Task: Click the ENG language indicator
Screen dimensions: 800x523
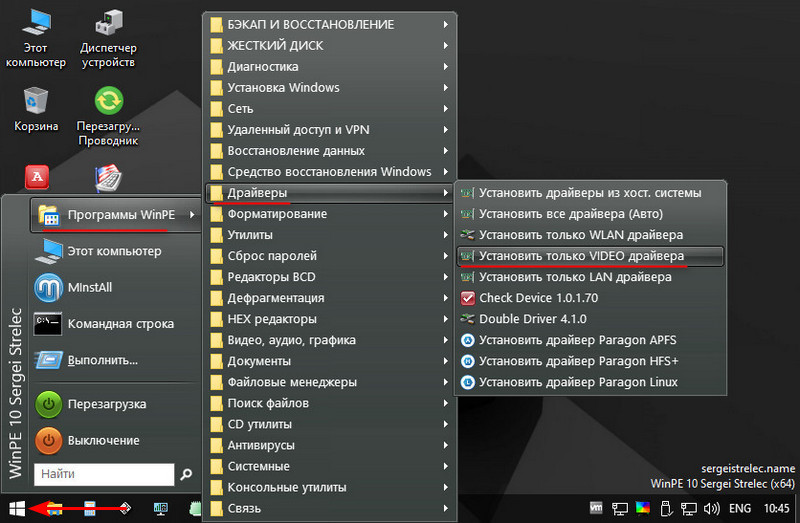Action: coord(740,509)
